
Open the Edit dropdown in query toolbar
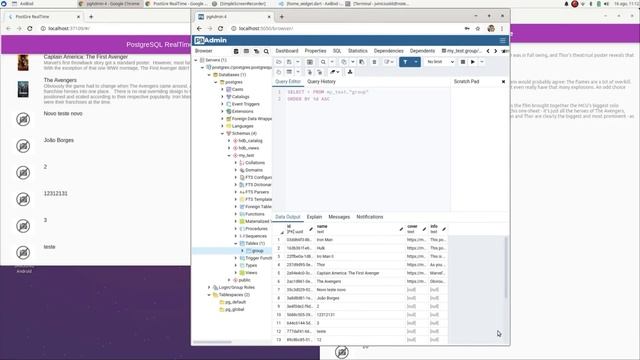coord(389,62)
